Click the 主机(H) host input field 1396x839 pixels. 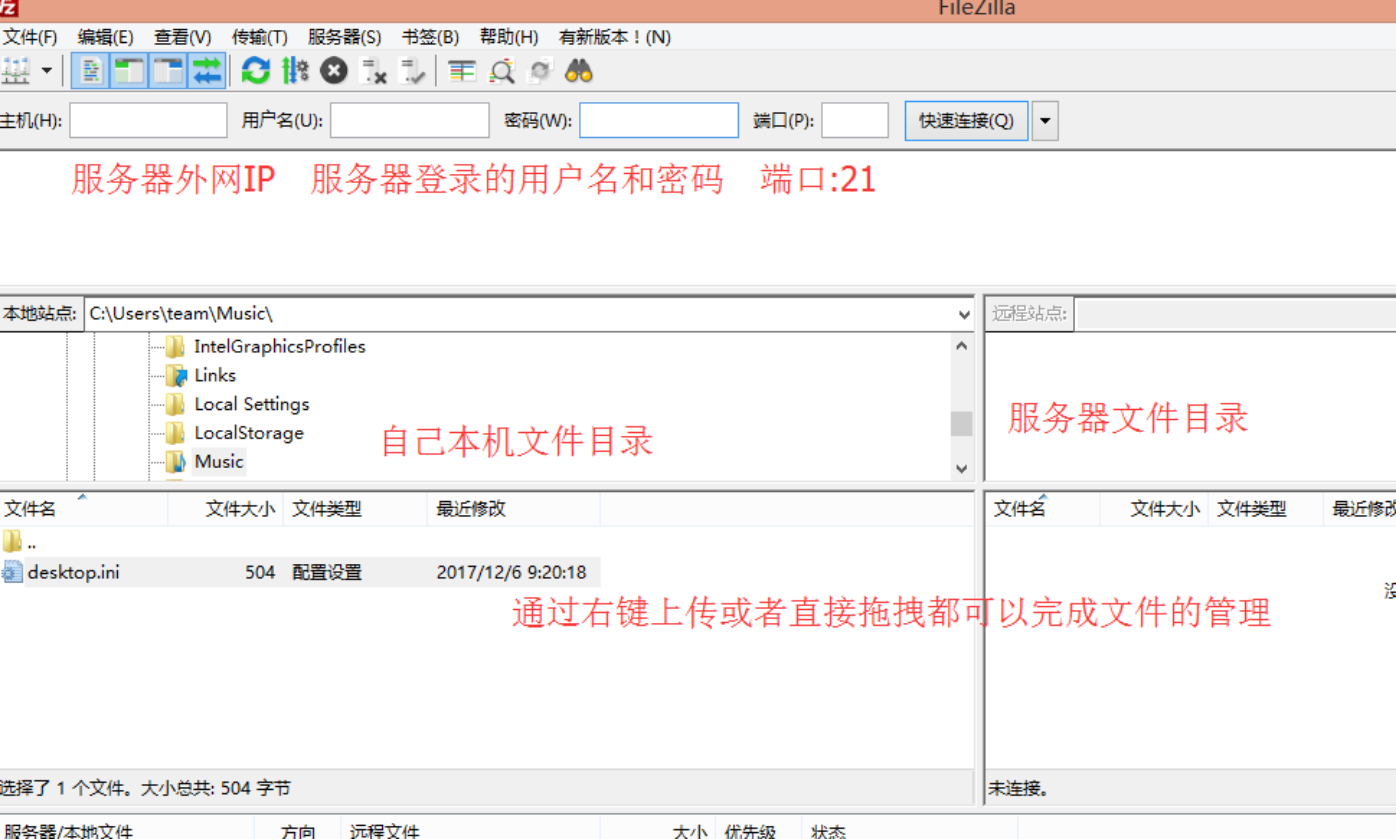pos(148,120)
